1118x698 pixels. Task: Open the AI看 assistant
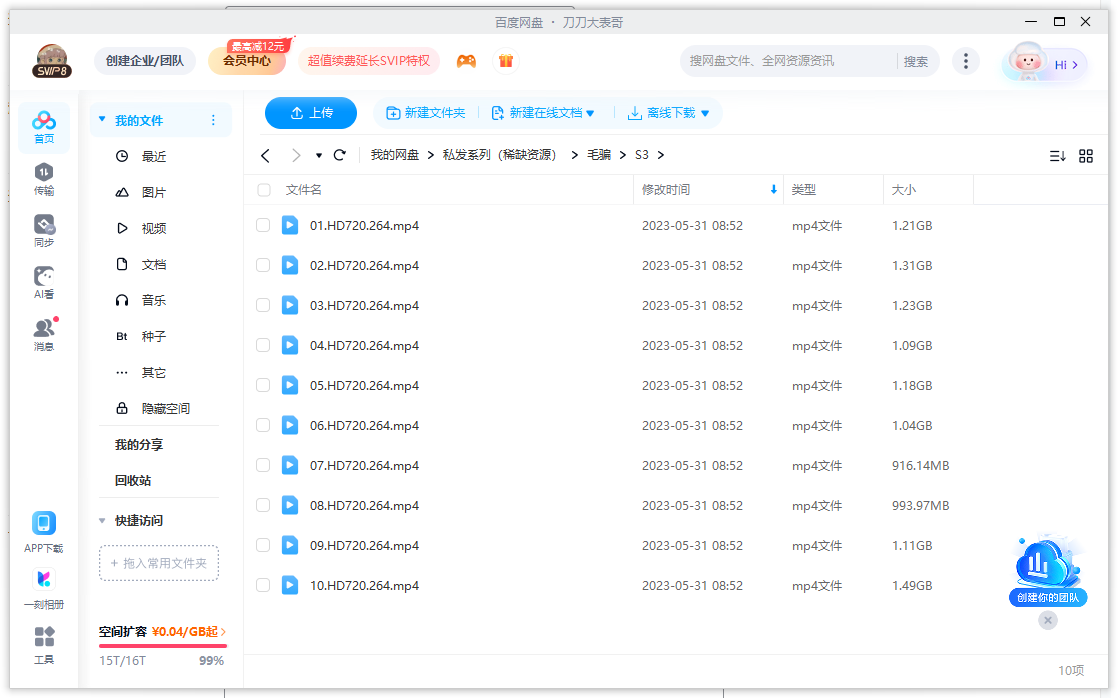43,283
